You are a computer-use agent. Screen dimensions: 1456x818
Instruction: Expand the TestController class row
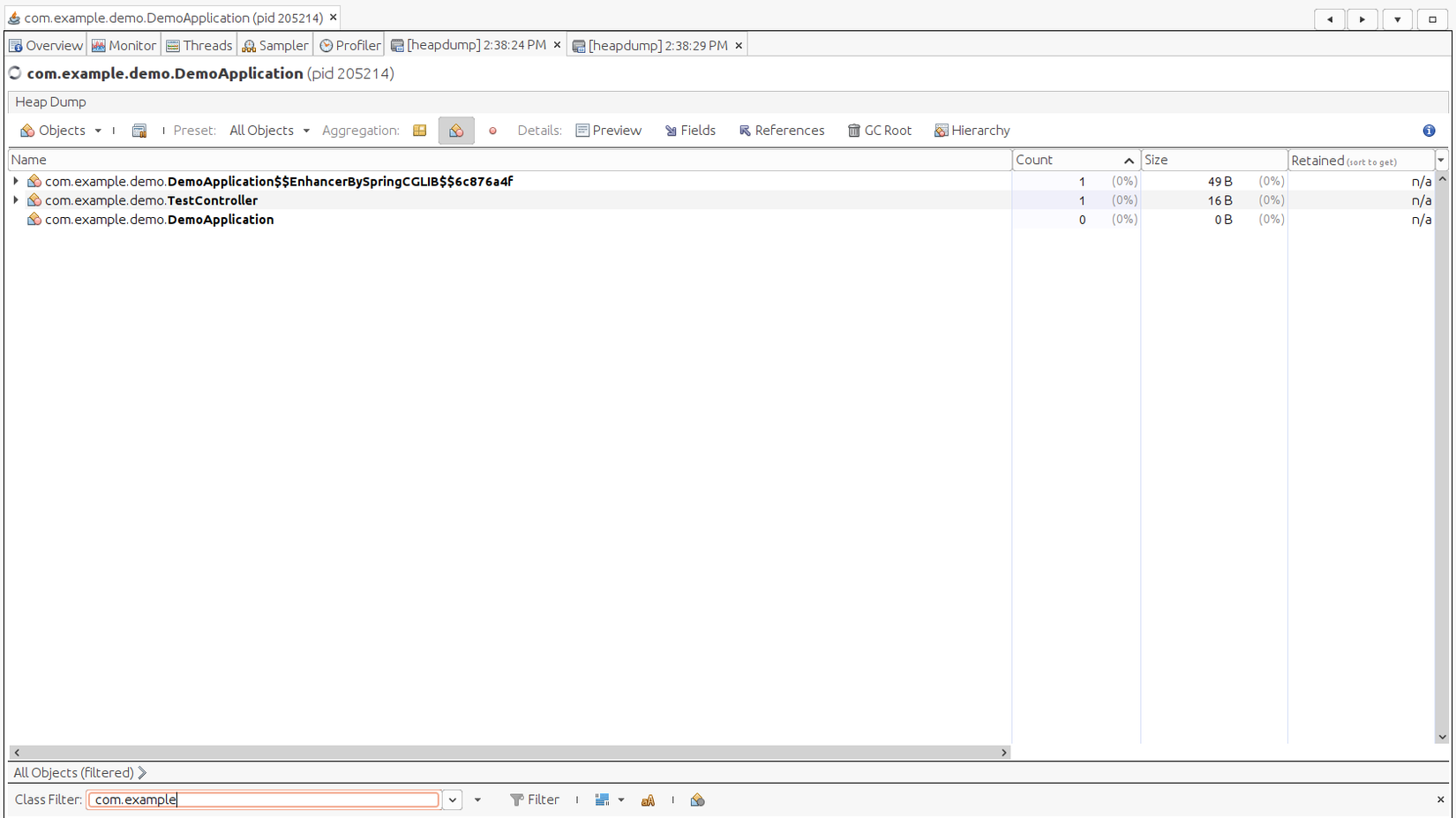(16, 200)
